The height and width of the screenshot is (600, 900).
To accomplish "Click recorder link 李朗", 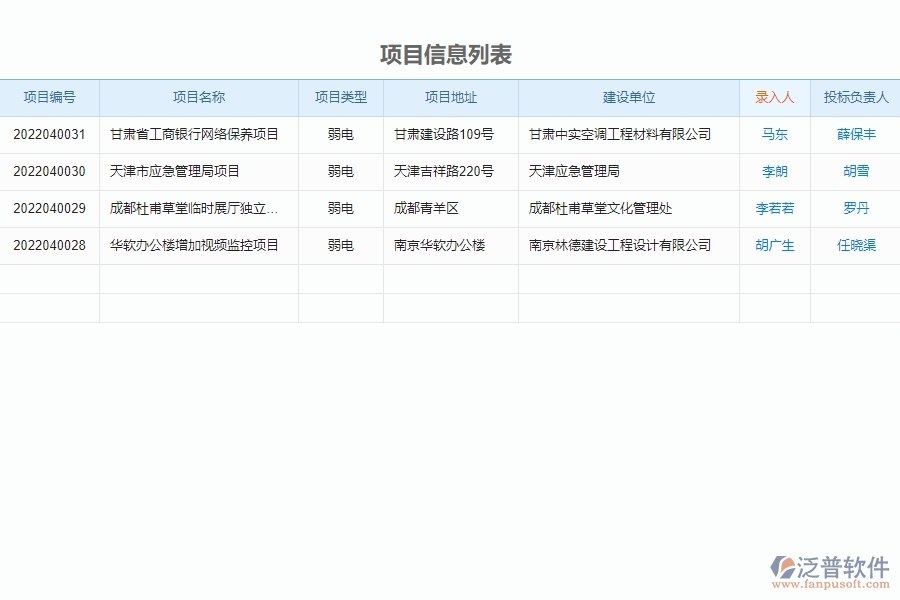I will click(x=773, y=171).
